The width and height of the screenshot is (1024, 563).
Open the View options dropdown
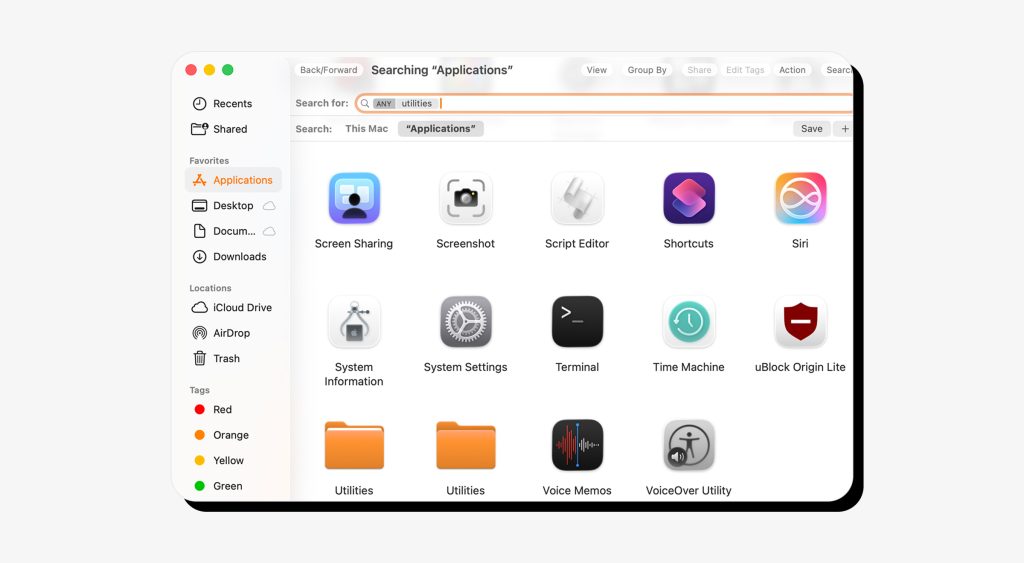click(x=597, y=70)
